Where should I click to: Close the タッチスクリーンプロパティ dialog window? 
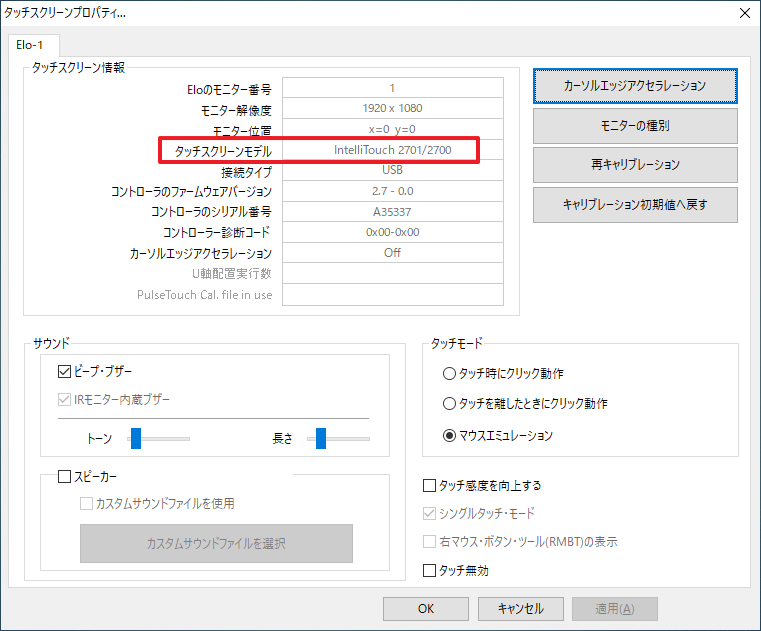pos(742,14)
